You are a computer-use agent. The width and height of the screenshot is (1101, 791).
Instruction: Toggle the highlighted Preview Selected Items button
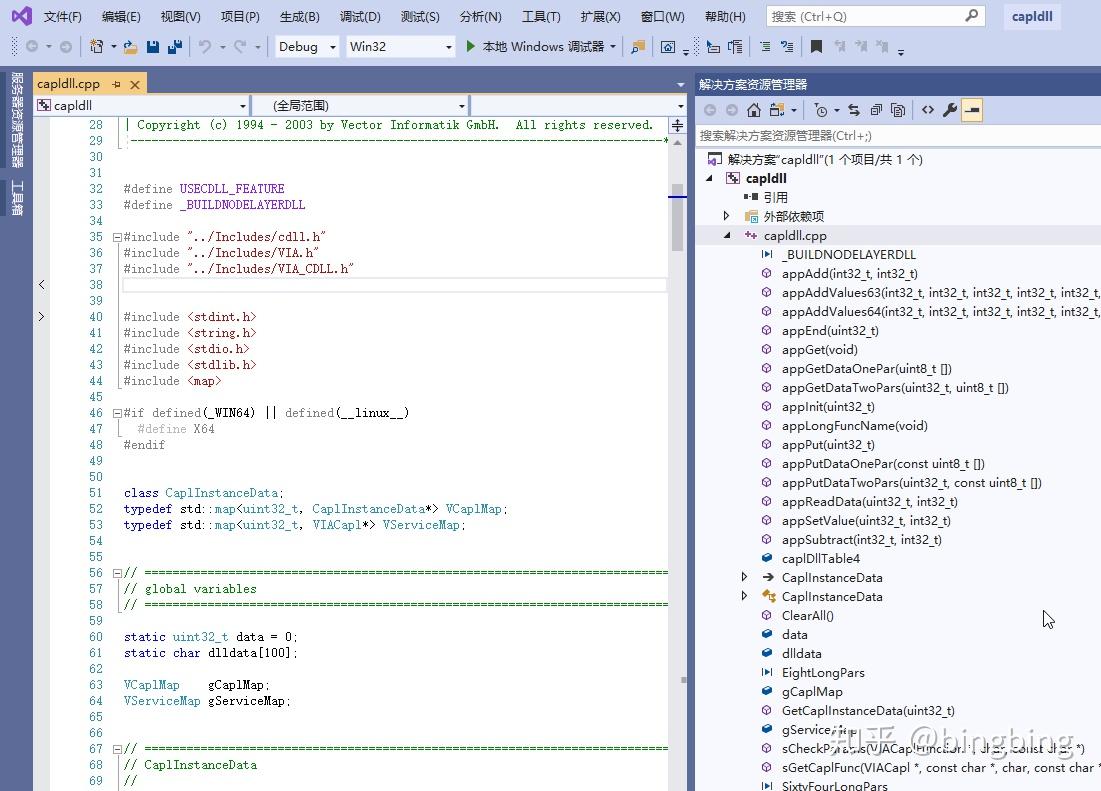(971, 110)
